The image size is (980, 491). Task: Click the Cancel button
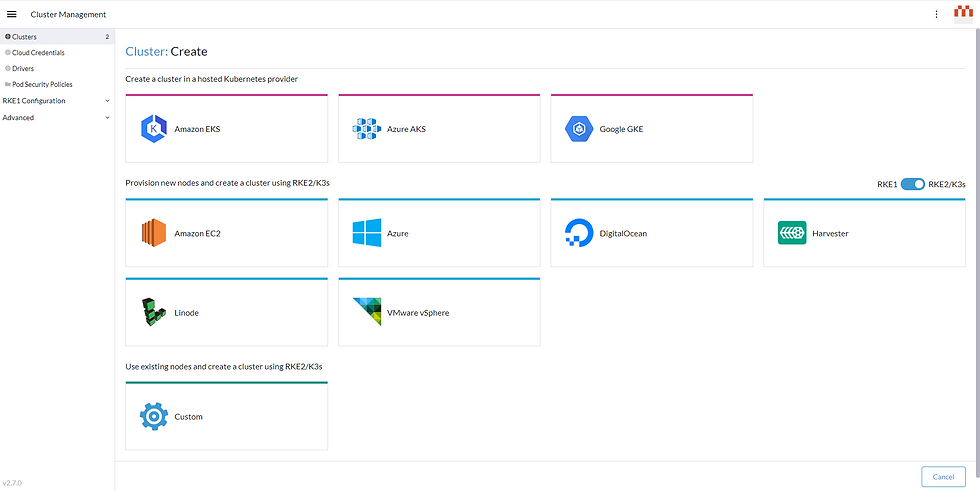(x=943, y=477)
